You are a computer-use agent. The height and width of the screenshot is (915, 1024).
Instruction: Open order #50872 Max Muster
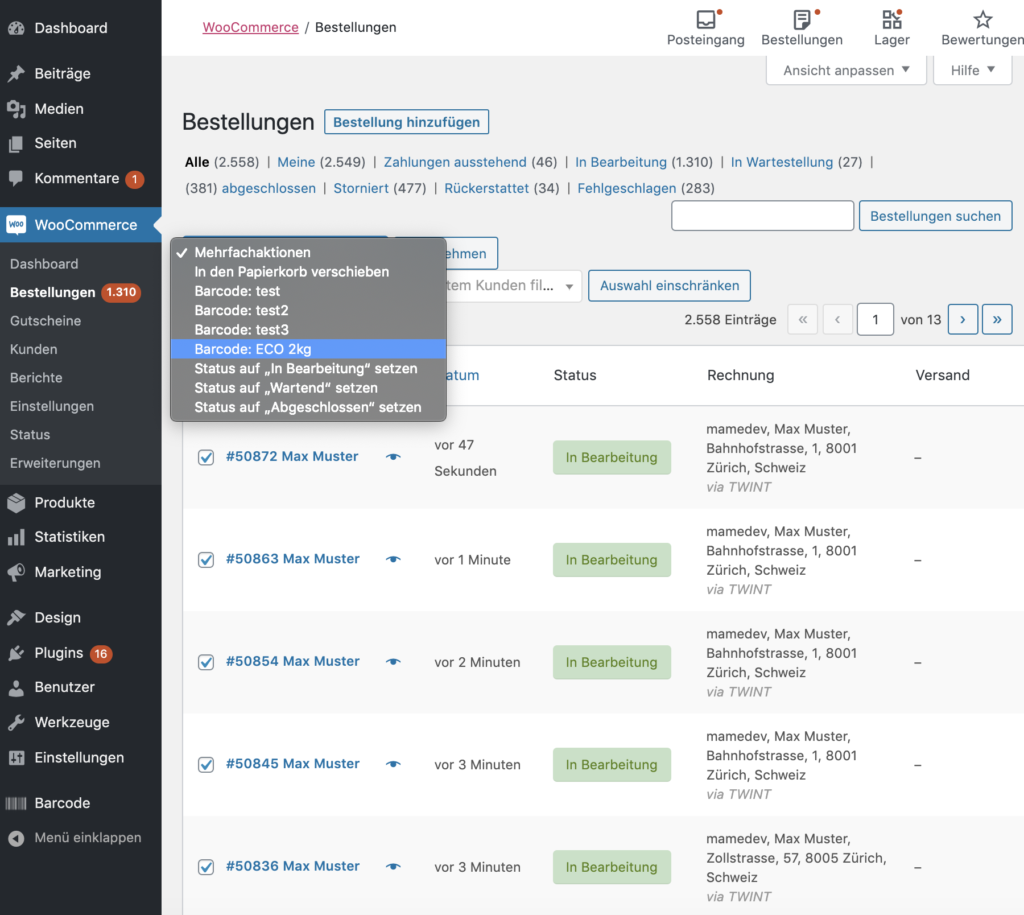coord(292,457)
